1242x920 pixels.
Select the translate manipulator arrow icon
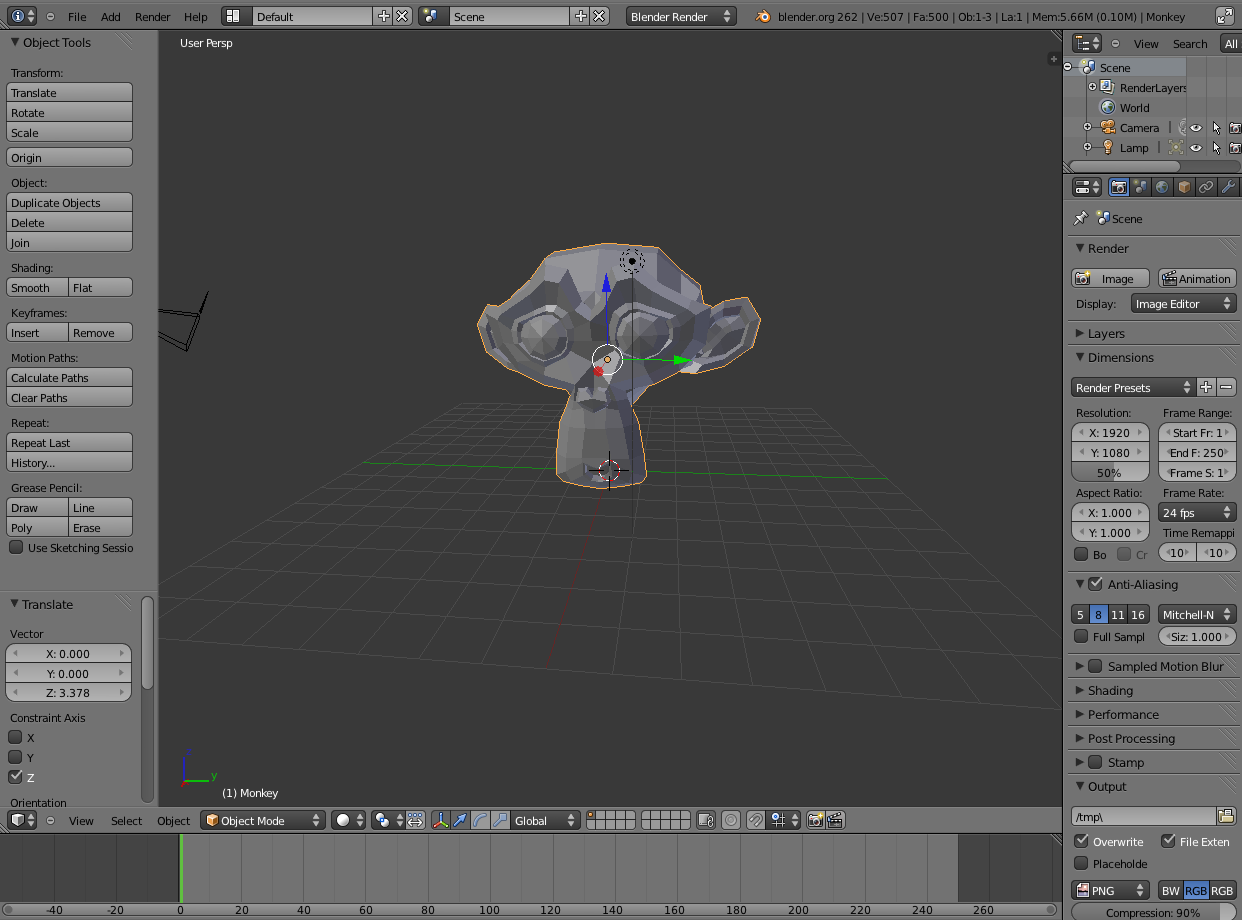(x=460, y=820)
